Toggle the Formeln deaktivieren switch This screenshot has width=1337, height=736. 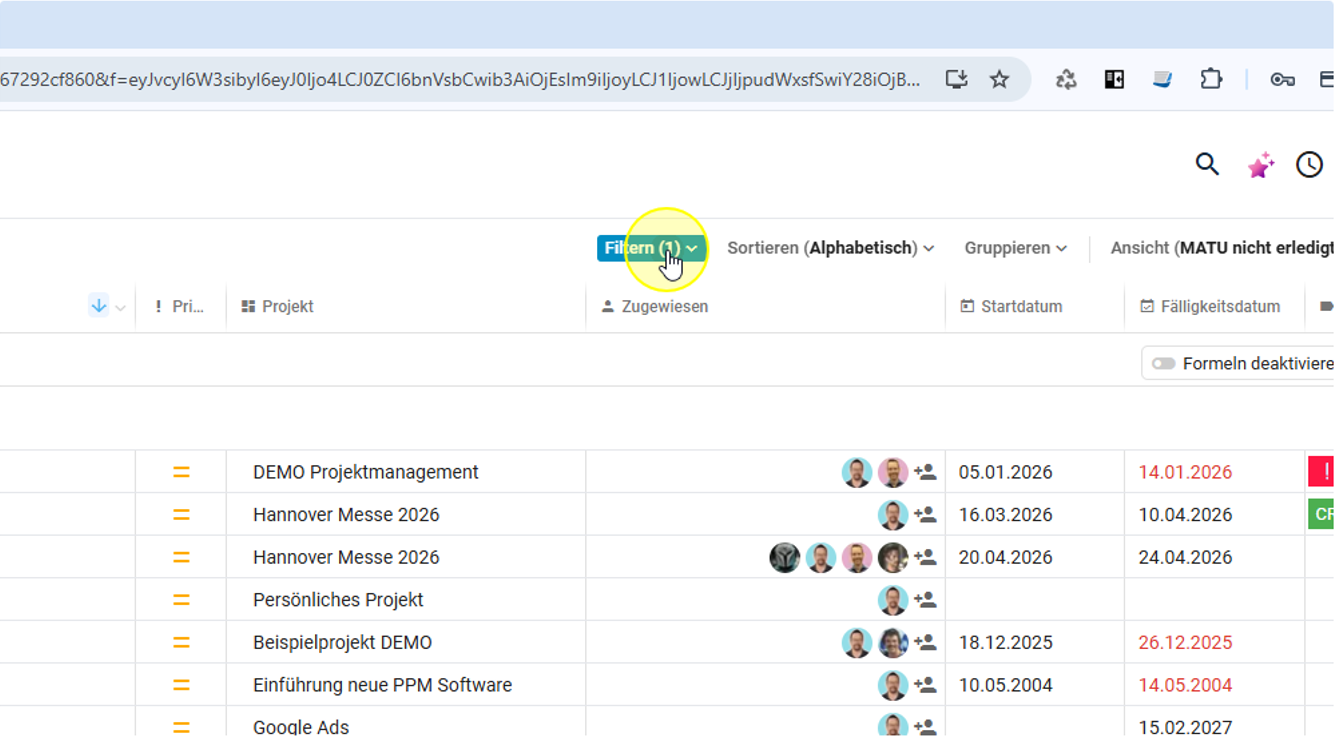click(1163, 364)
